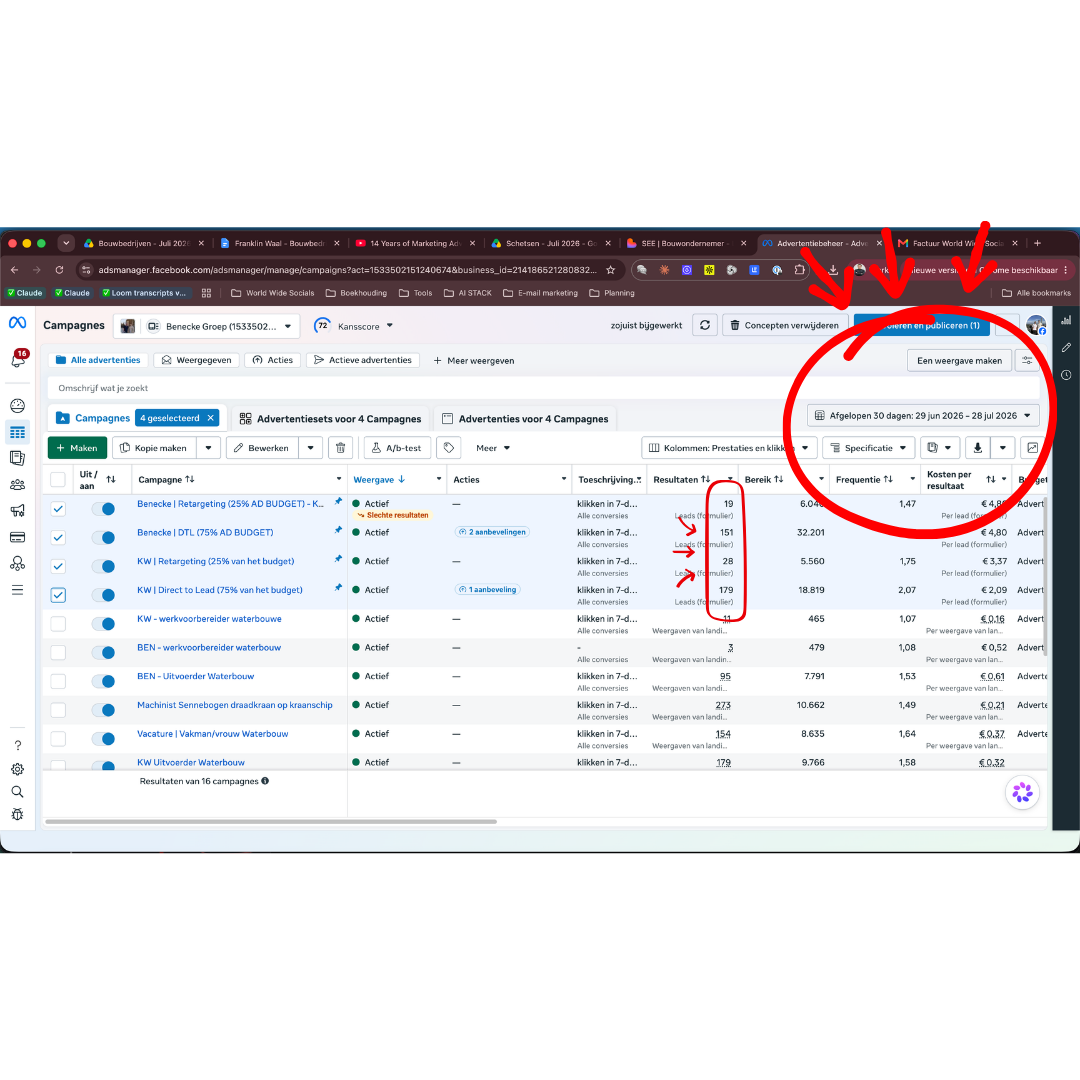Viewport: 1080px width, 1080px height.
Task: Open the purple AI assistant sparkle button
Action: tap(1022, 793)
